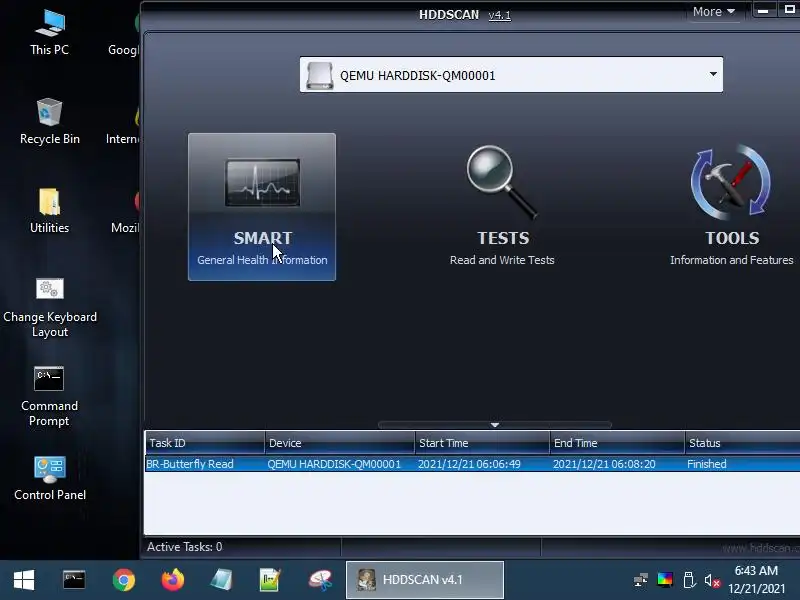Open TESTS read and write tests

[502, 206]
